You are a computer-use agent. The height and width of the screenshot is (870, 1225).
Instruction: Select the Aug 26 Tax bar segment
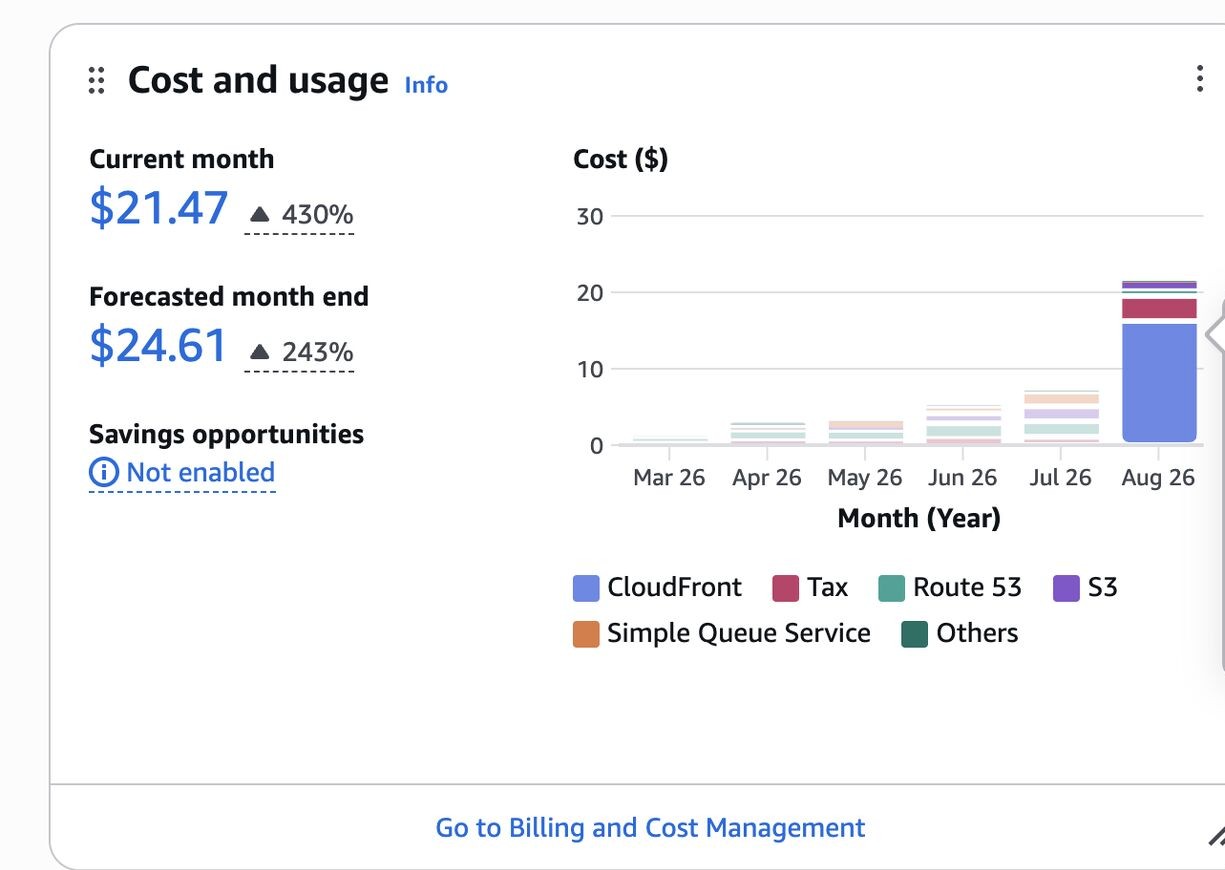point(1159,309)
